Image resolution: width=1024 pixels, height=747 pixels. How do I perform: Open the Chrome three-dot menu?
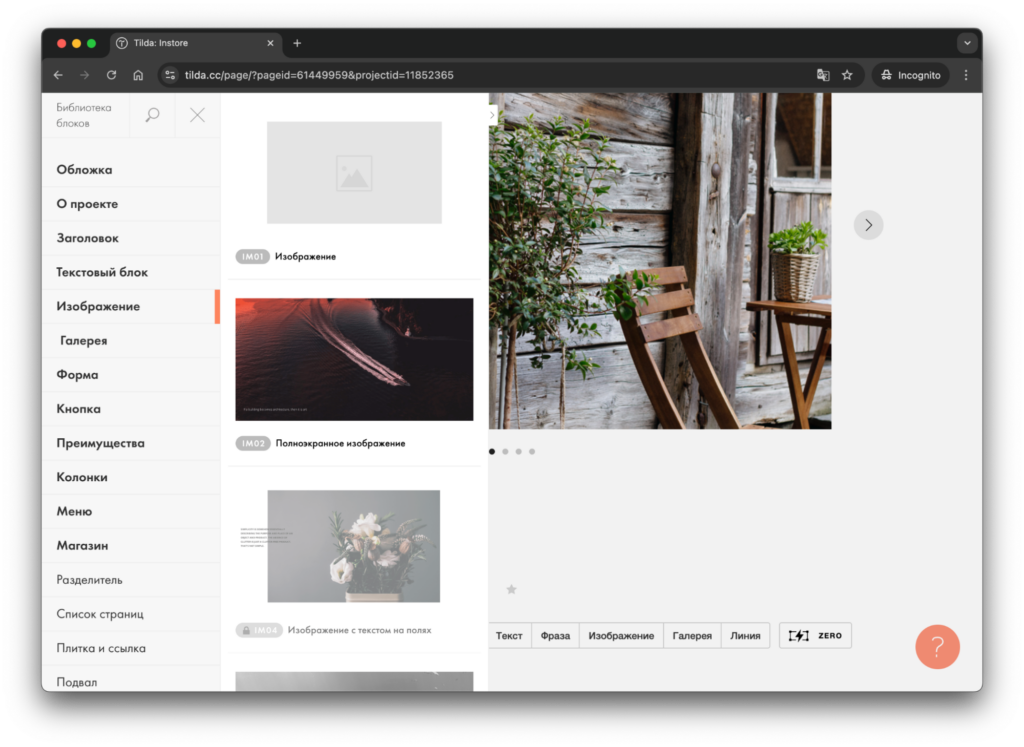tap(965, 75)
